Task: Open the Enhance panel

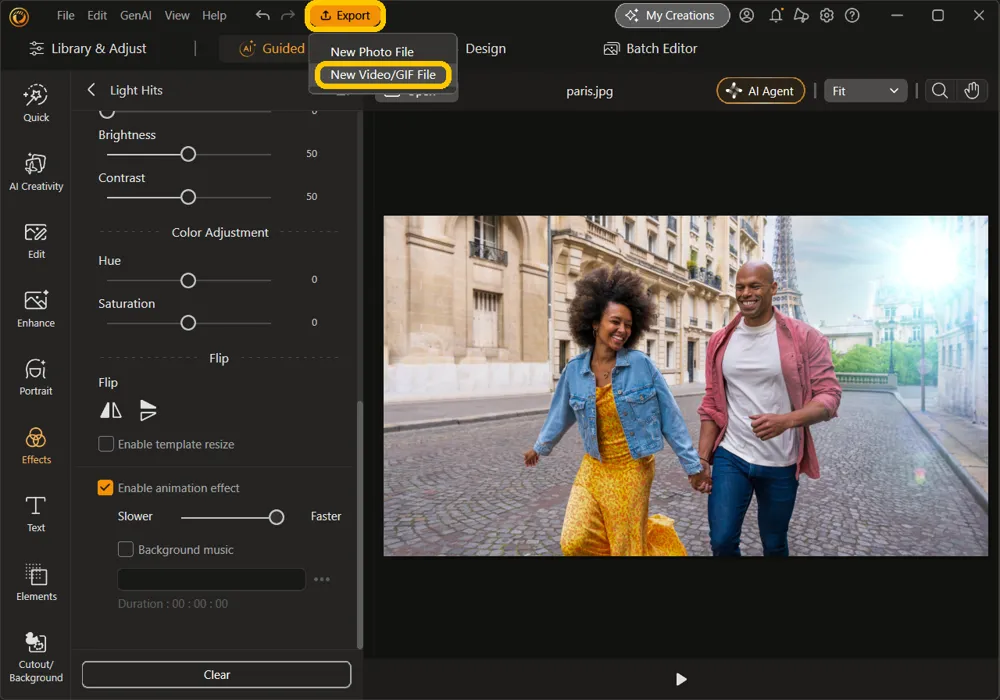Action: [x=36, y=309]
